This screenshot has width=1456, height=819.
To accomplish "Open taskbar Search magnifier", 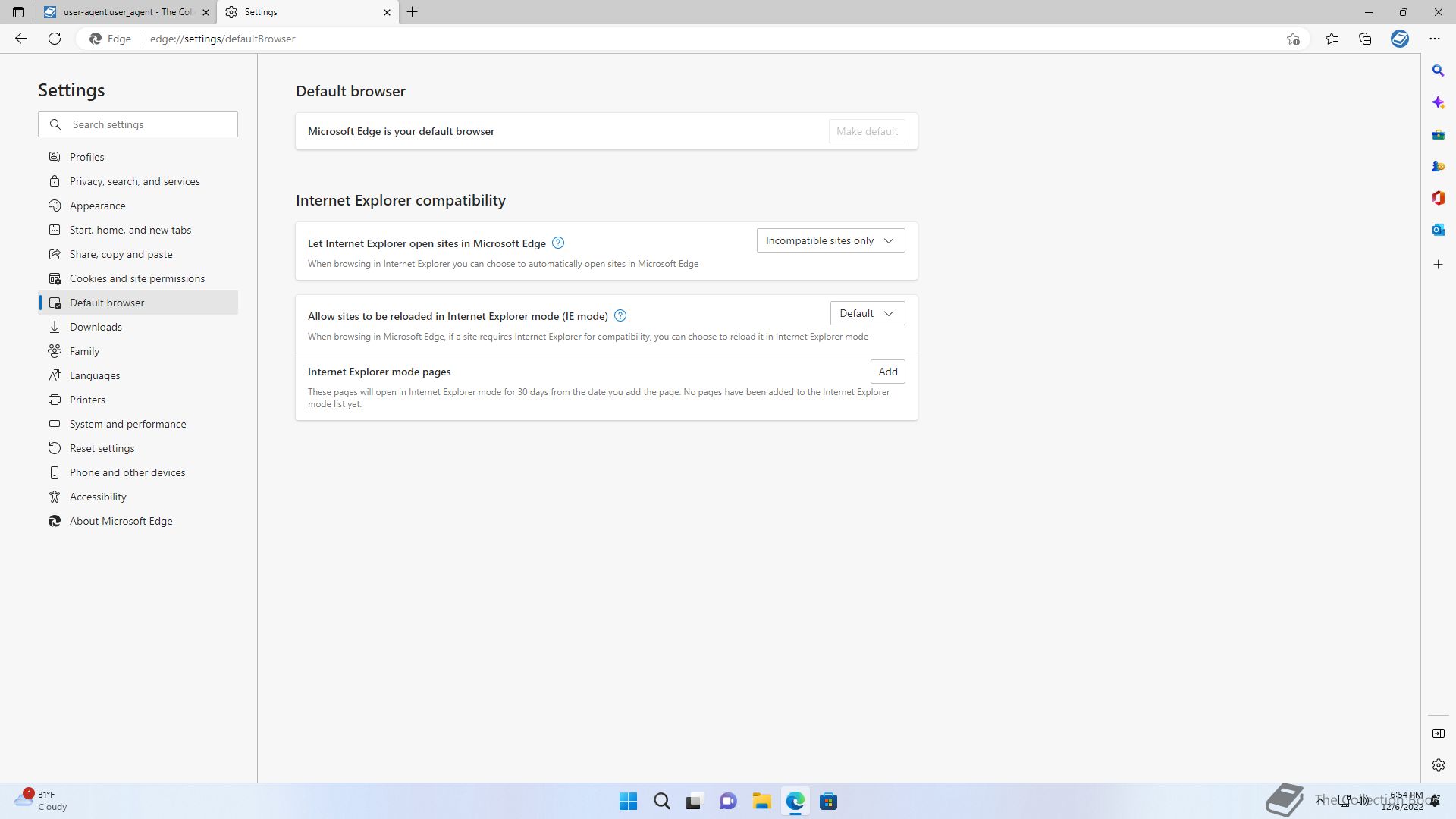I will tap(661, 802).
